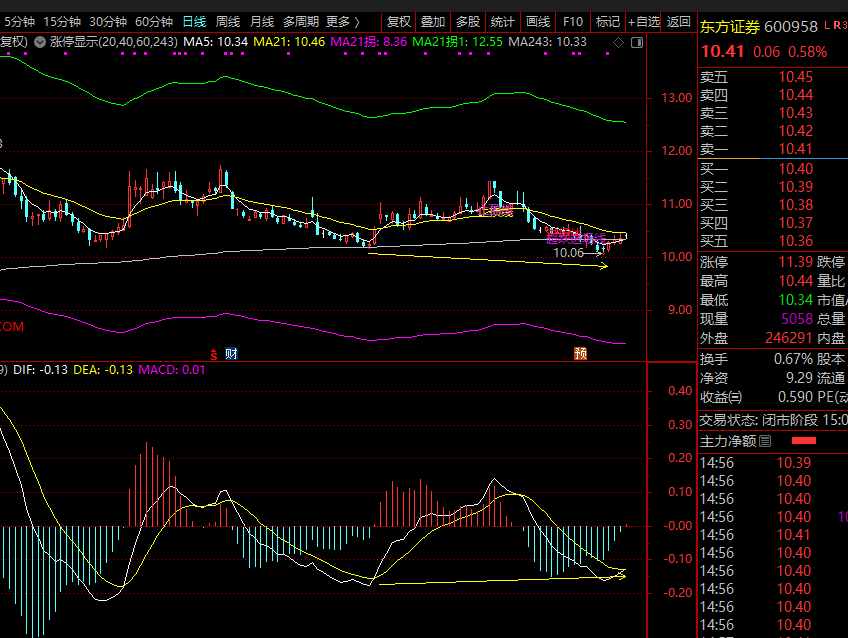Click the 标记 mark button
This screenshot has width=848, height=638.
(607, 22)
